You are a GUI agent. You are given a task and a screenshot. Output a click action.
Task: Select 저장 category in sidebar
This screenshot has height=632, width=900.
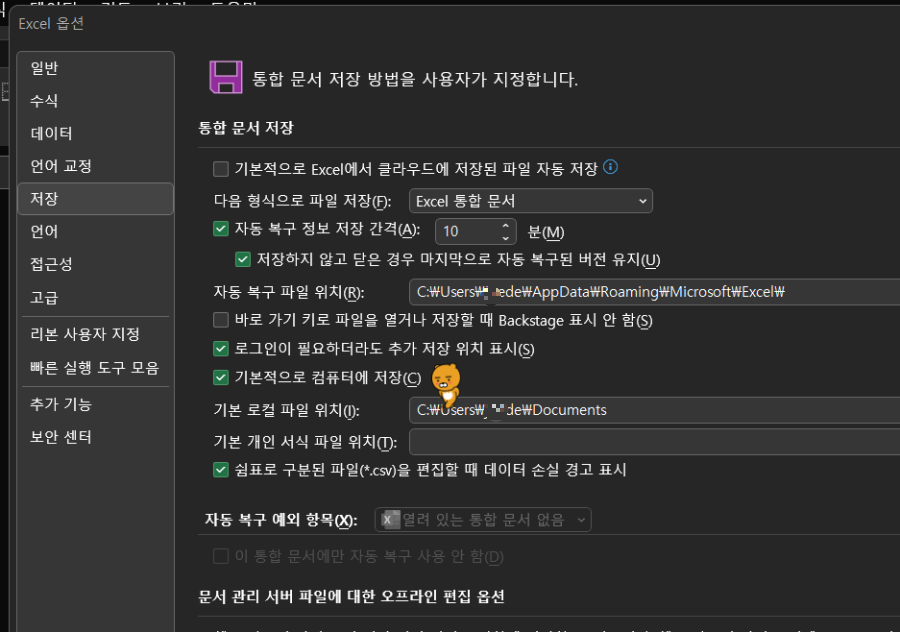pos(96,199)
